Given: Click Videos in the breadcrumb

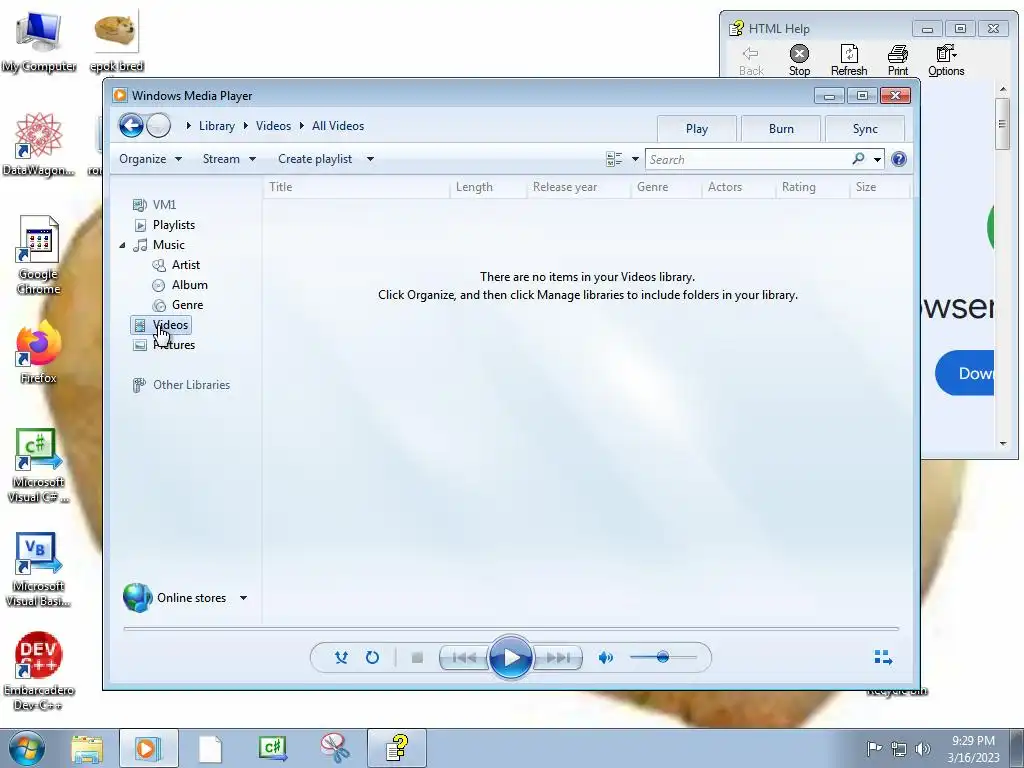Looking at the screenshot, I should tap(273, 126).
